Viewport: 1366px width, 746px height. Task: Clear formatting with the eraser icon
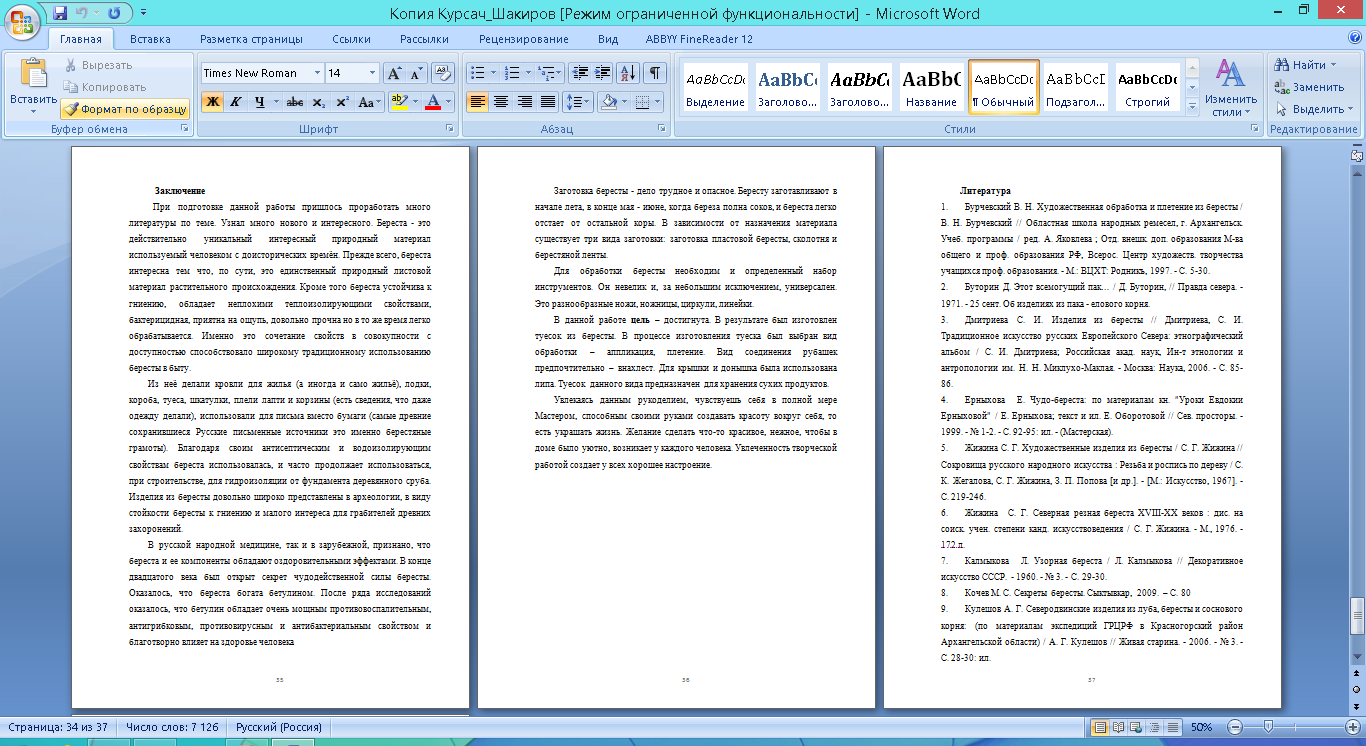click(x=443, y=73)
